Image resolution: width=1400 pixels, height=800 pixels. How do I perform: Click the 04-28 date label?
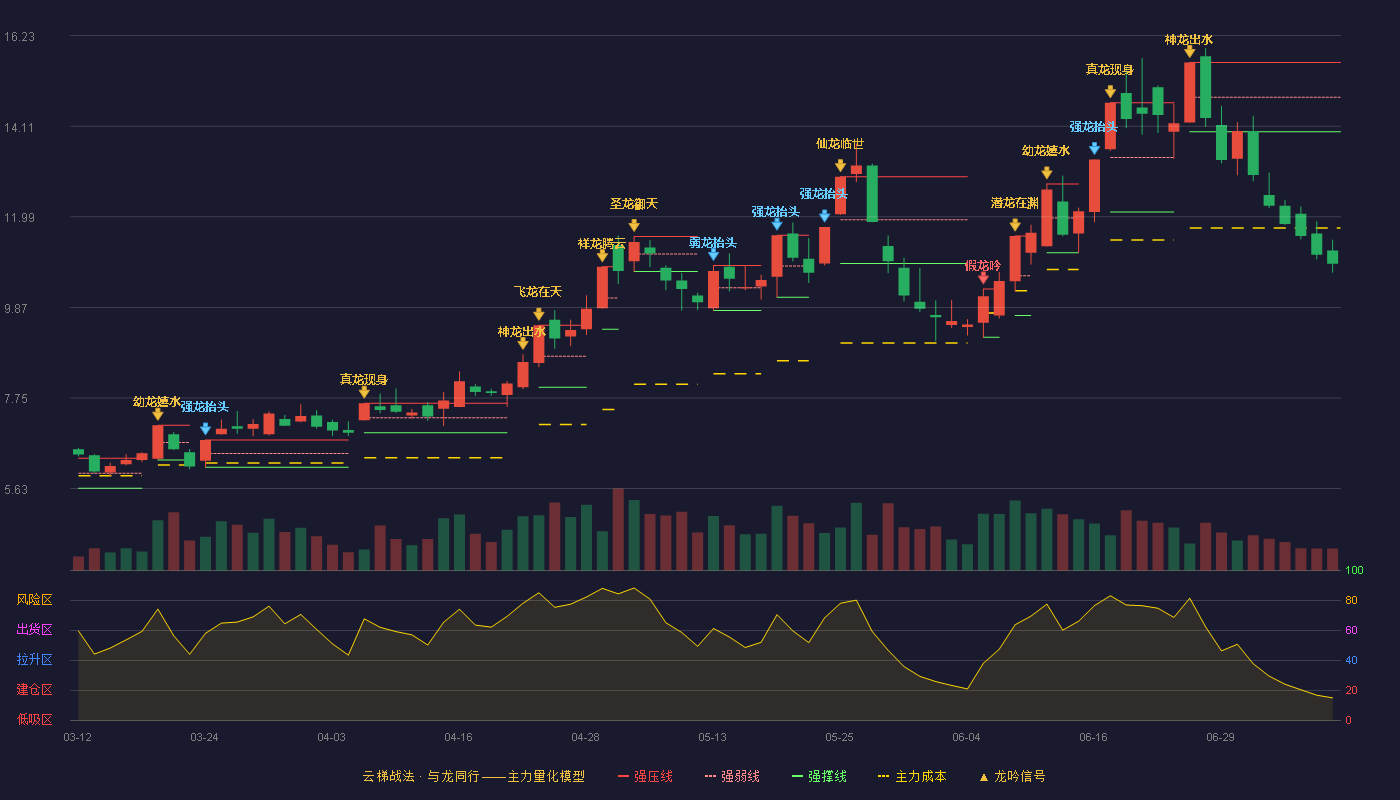pyautogui.click(x=585, y=737)
